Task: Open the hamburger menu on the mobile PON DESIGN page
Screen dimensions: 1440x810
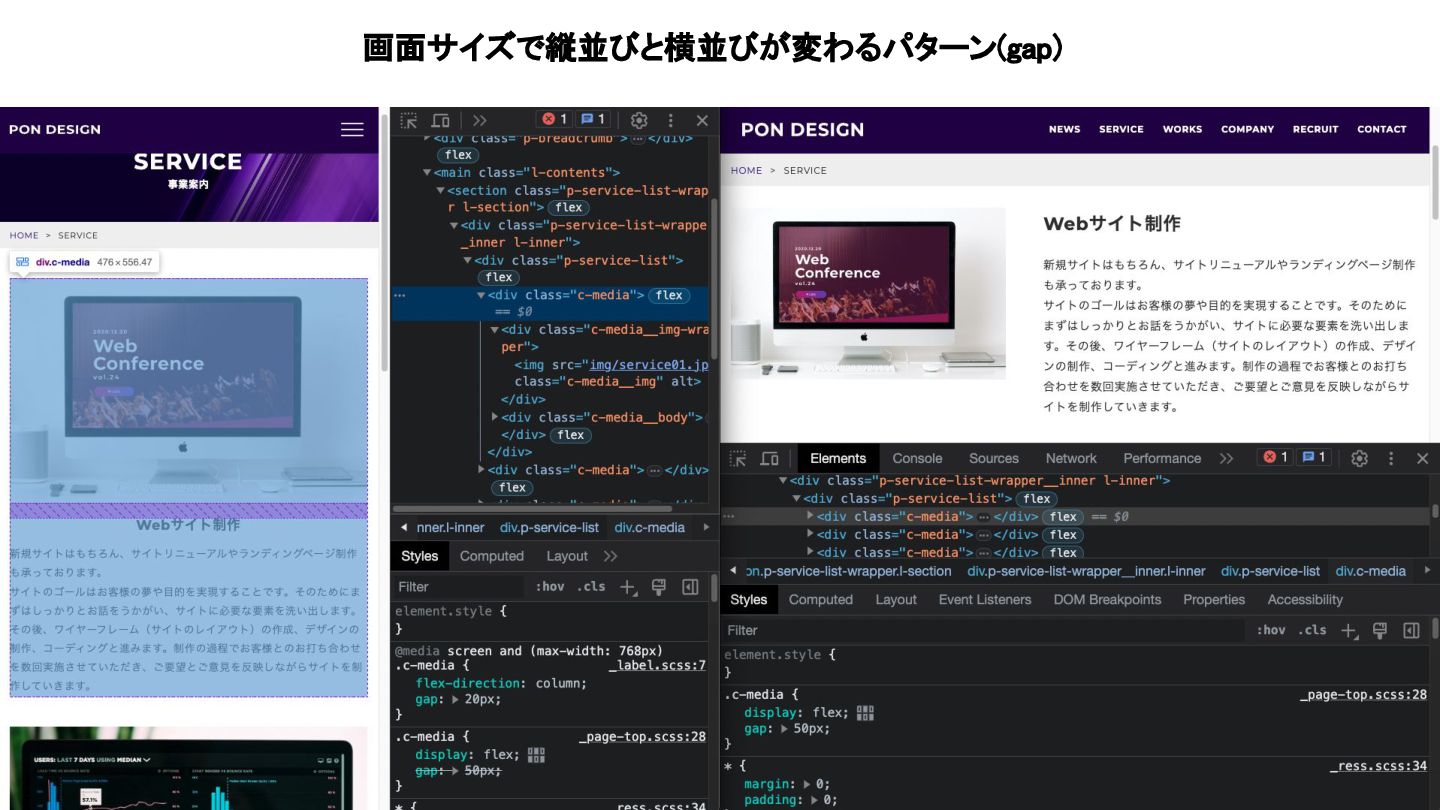Action: [x=352, y=129]
